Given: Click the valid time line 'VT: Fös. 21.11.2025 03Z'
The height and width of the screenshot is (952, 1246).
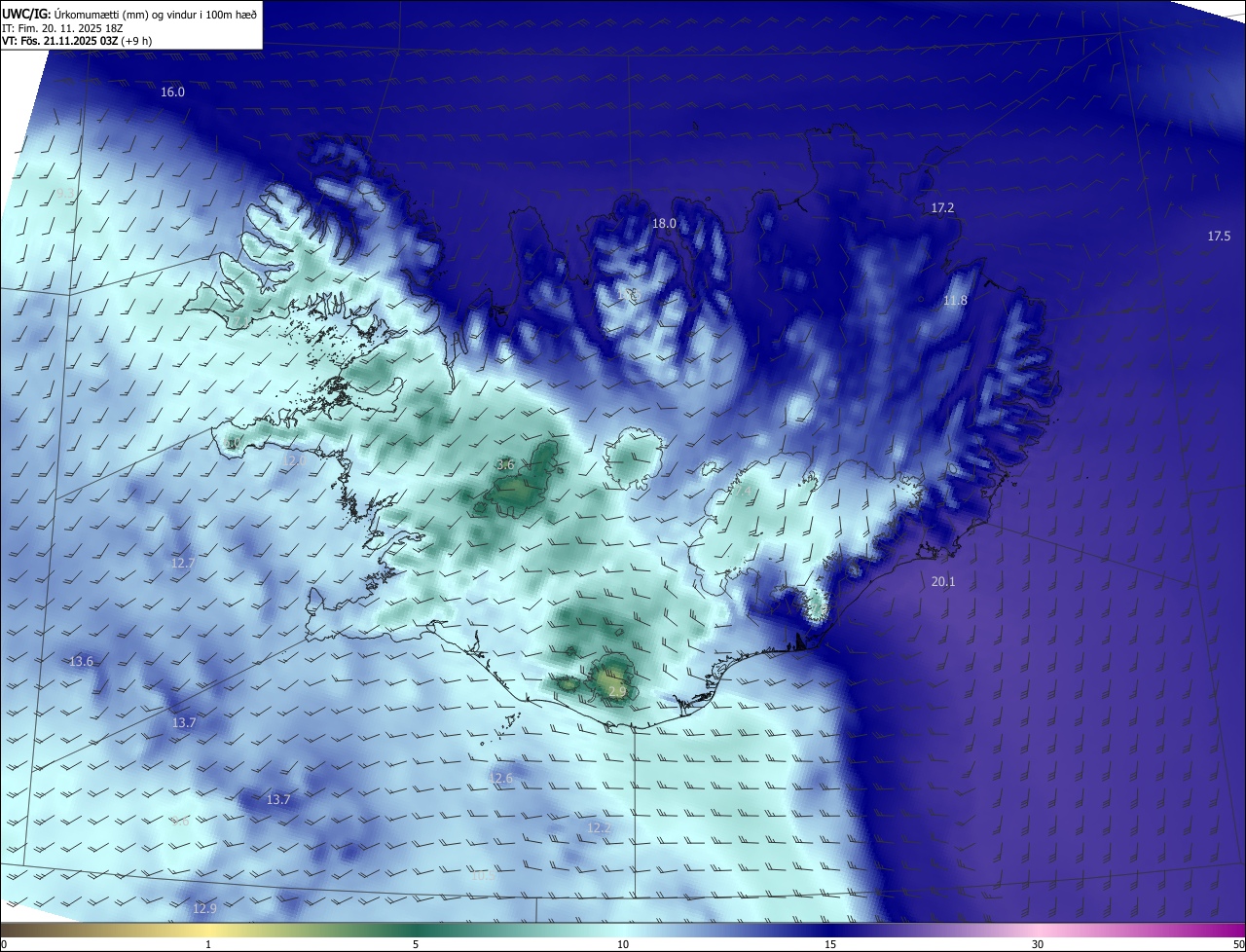Looking at the screenshot, I should [x=60, y=41].
